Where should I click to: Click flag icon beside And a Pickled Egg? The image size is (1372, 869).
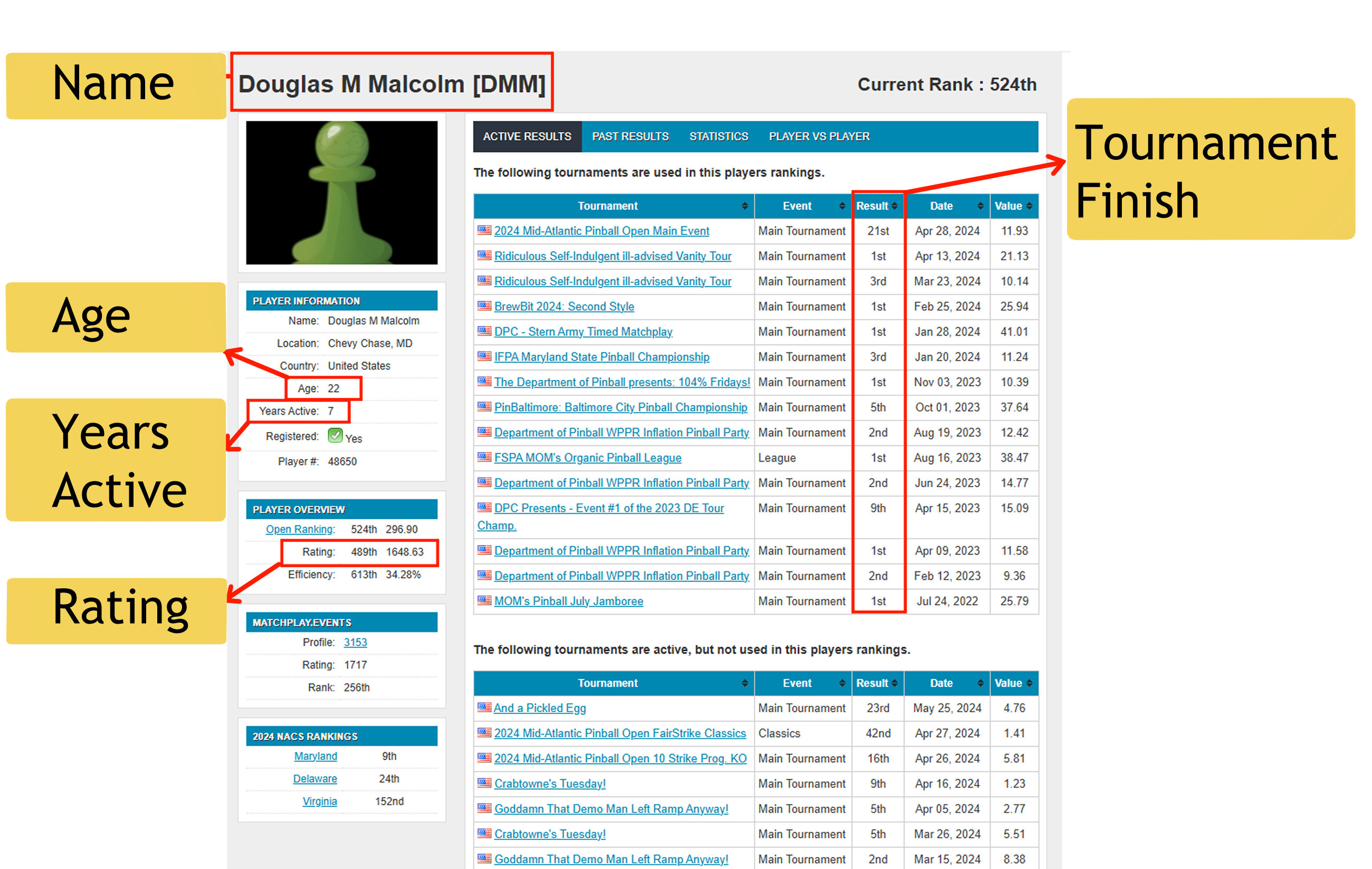click(x=484, y=708)
